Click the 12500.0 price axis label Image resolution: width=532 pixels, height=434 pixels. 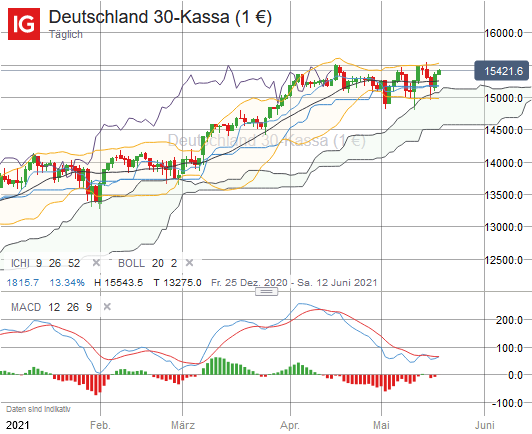coord(504,260)
